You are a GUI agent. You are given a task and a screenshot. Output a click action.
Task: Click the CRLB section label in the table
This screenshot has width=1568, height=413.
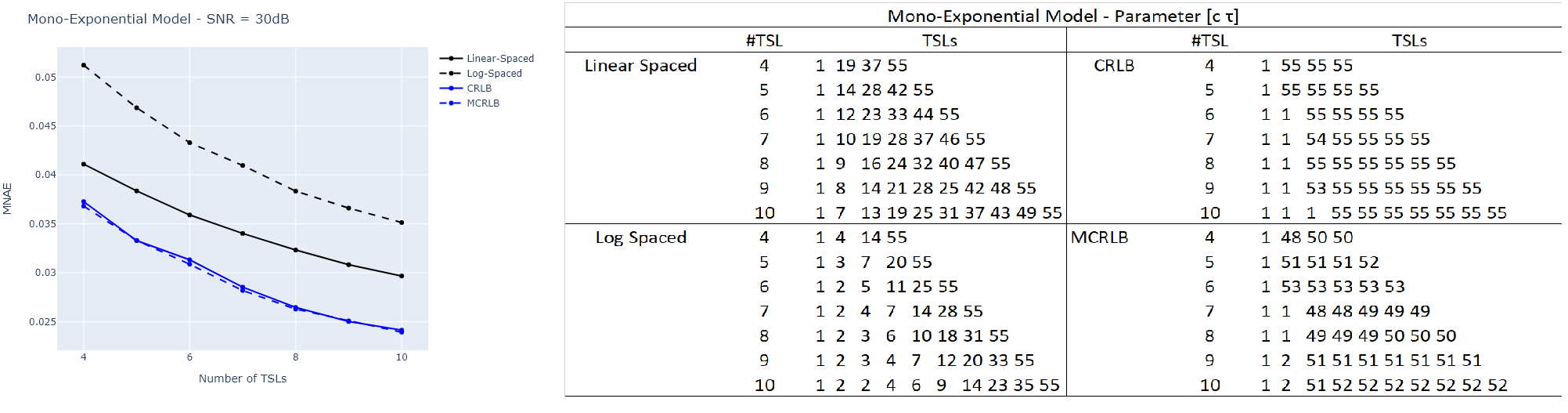(1113, 66)
